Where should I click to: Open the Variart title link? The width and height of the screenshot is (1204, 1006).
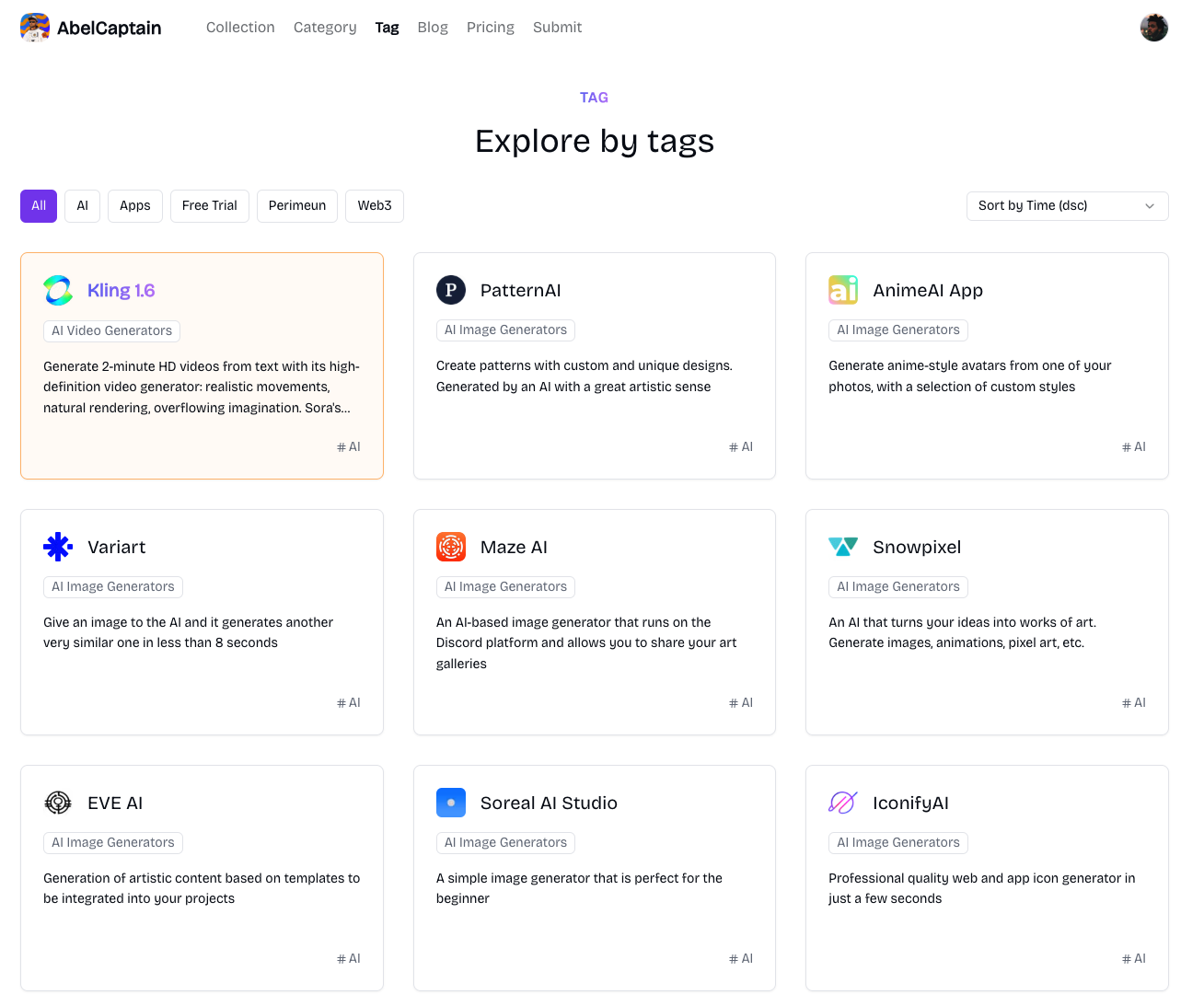coord(116,547)
